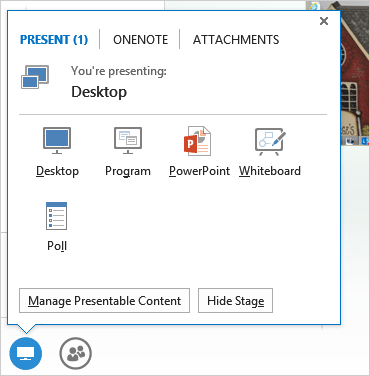Open the participants people button
Viewport: 370px width, 376px height.
pyautogui.click(x=76, y=353)
